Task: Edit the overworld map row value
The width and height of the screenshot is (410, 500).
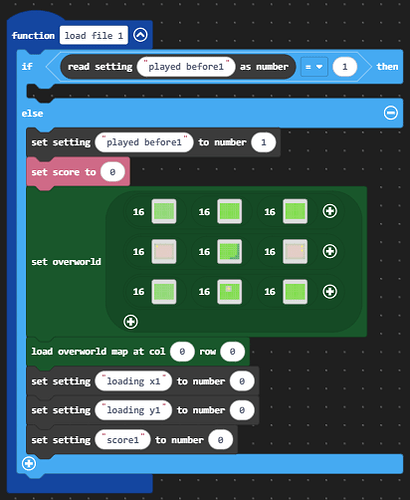Action: pos(233,351)
